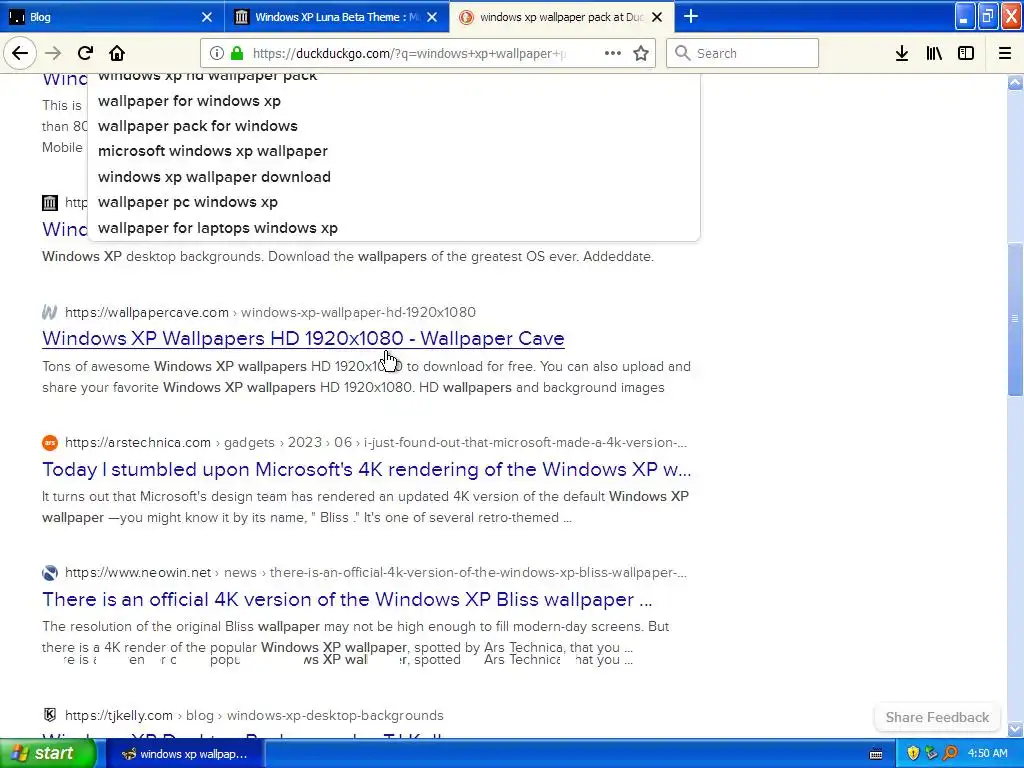Open the Firefox hamburger menu
Screen dimensions: 1024x768
point(1005,53)
